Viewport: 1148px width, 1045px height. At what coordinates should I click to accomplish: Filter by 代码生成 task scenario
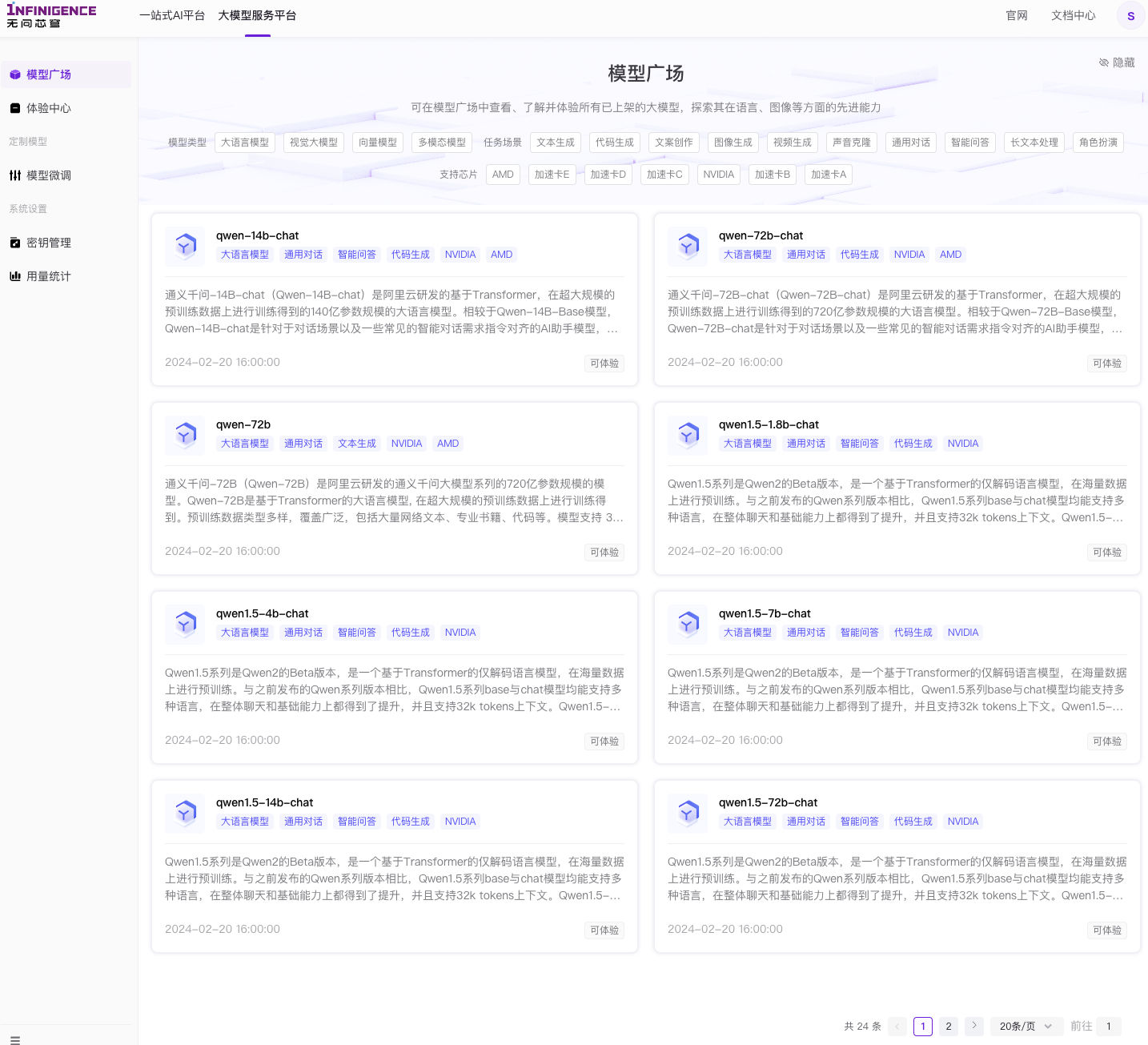[615, 143]
